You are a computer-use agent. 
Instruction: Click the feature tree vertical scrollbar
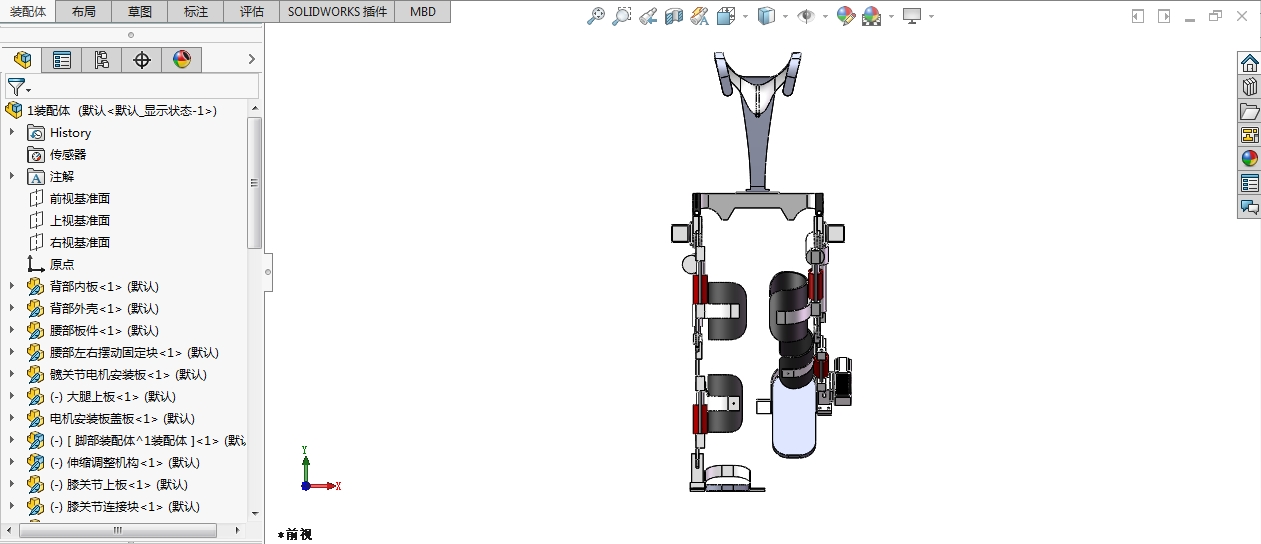click(x=254, y=182)
